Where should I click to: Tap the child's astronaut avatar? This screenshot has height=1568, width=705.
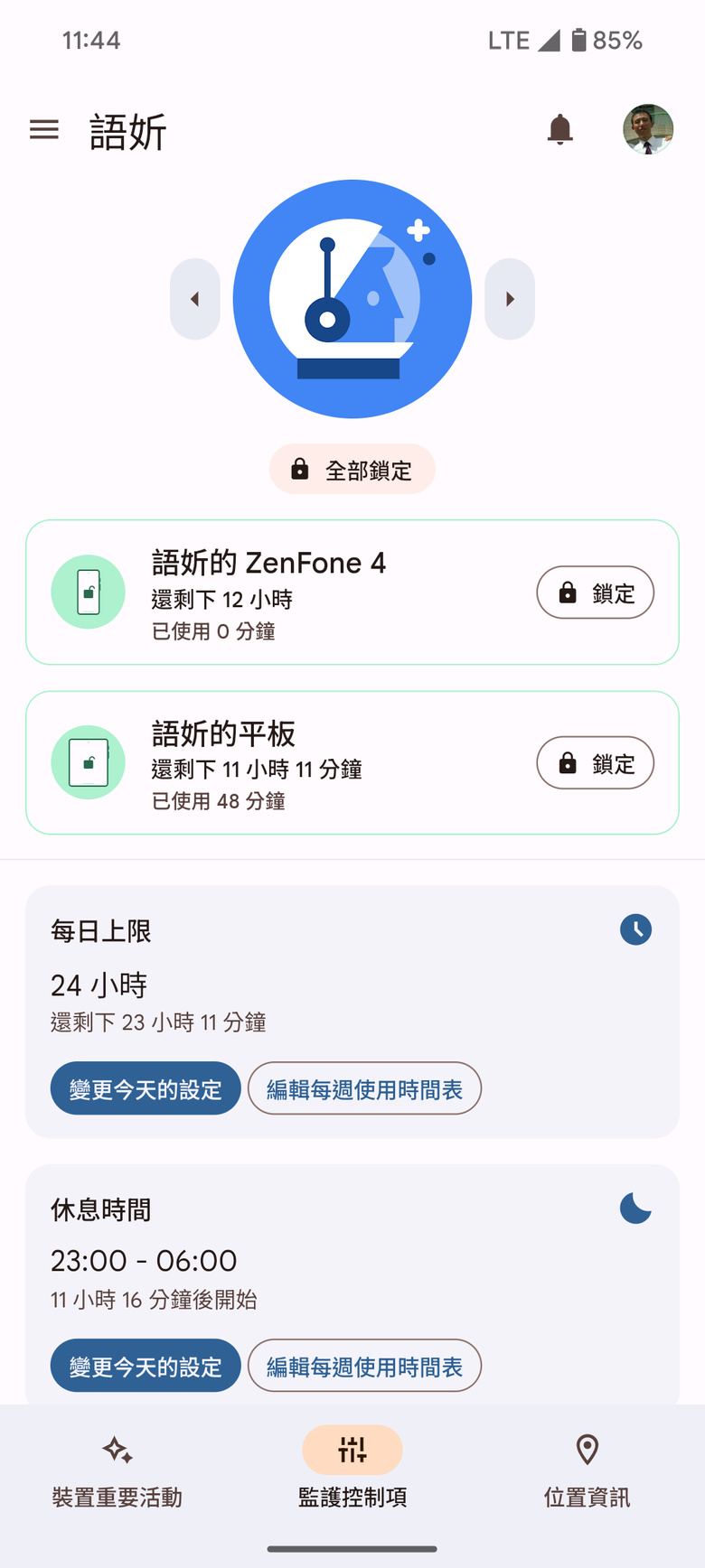(352, 299)
